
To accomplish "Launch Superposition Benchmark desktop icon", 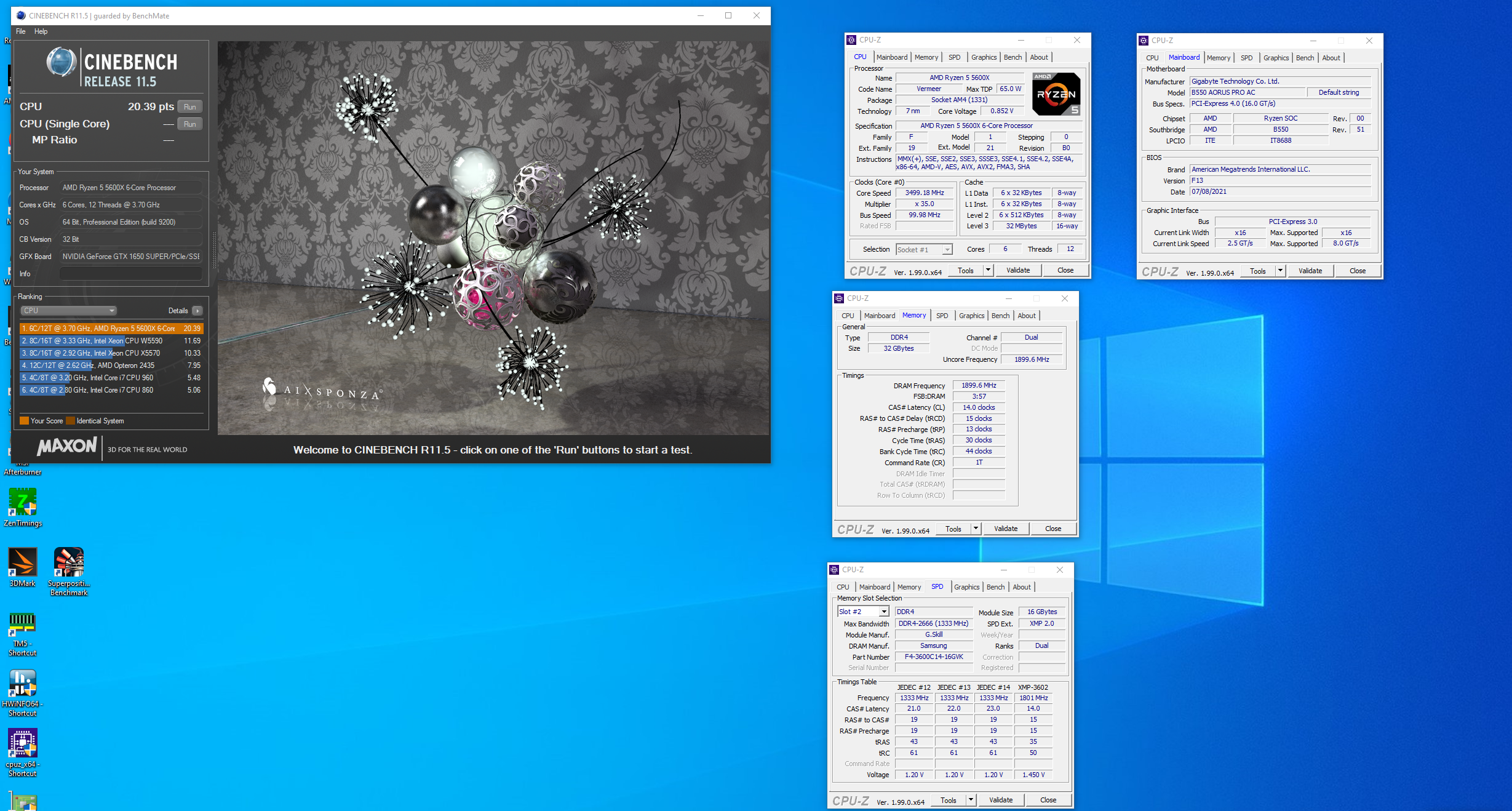I will [69, 572].
